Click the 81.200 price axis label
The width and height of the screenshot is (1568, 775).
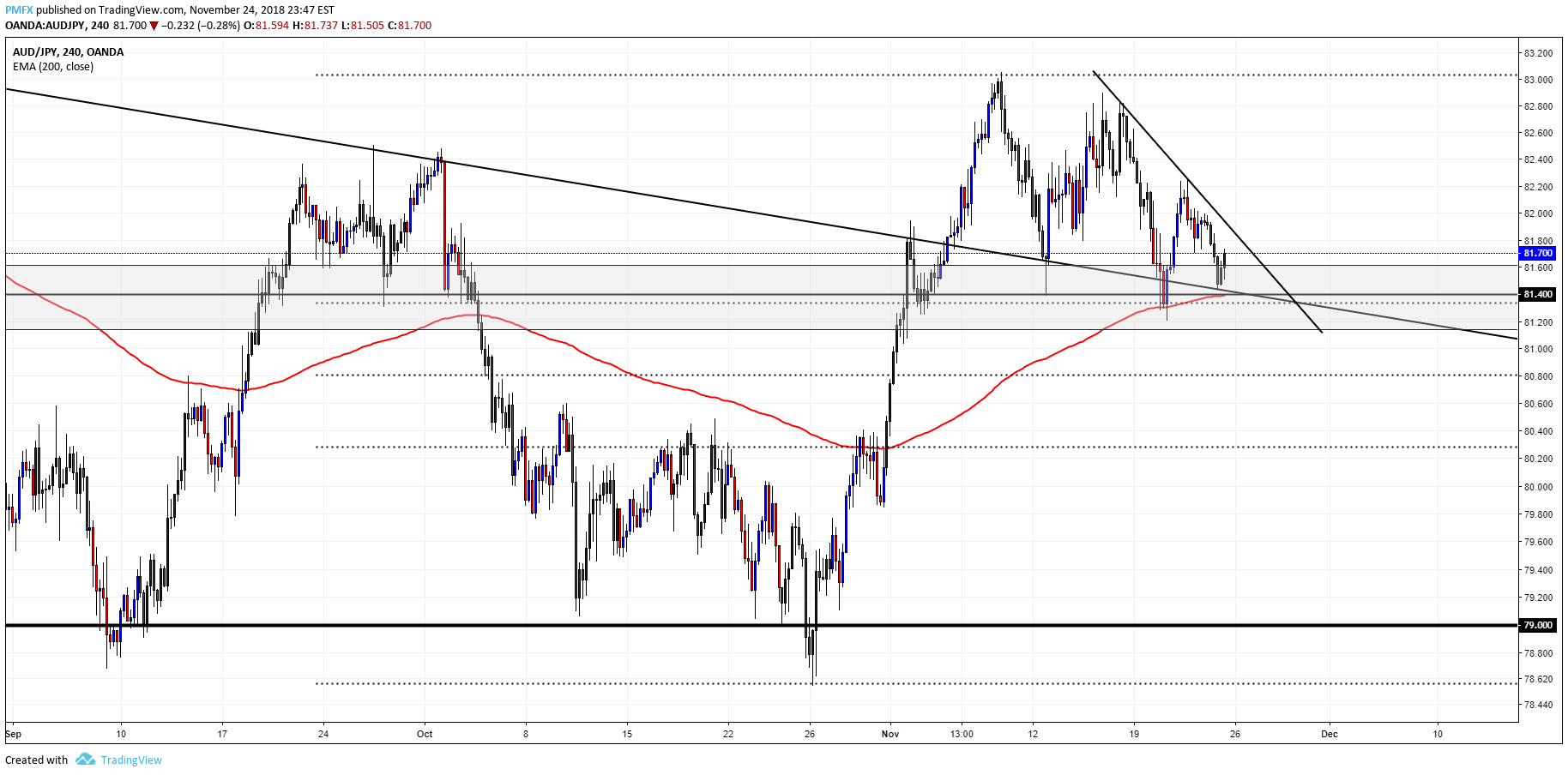coord(1538,322)
